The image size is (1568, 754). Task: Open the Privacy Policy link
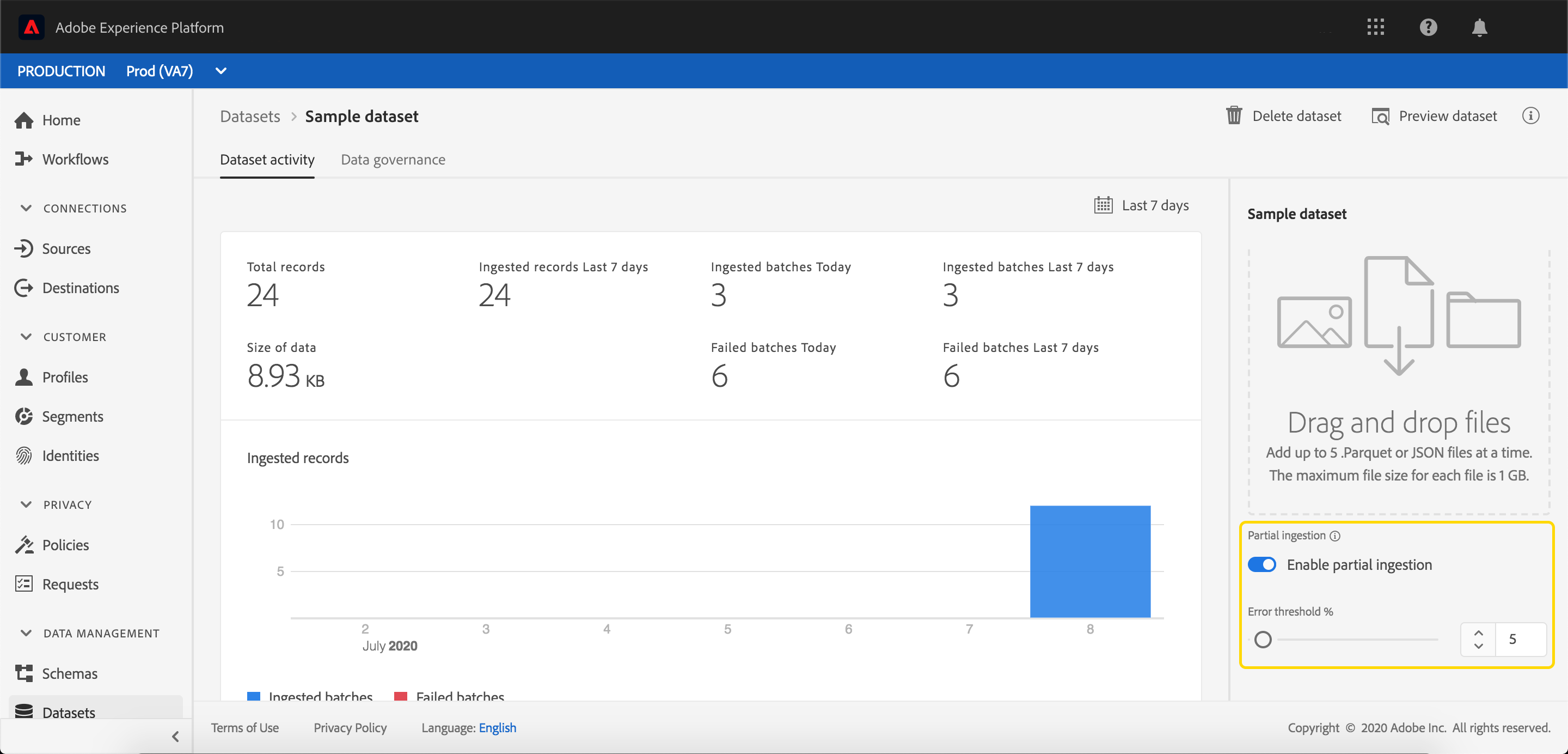pyautogui.click(x=350, y=728)
